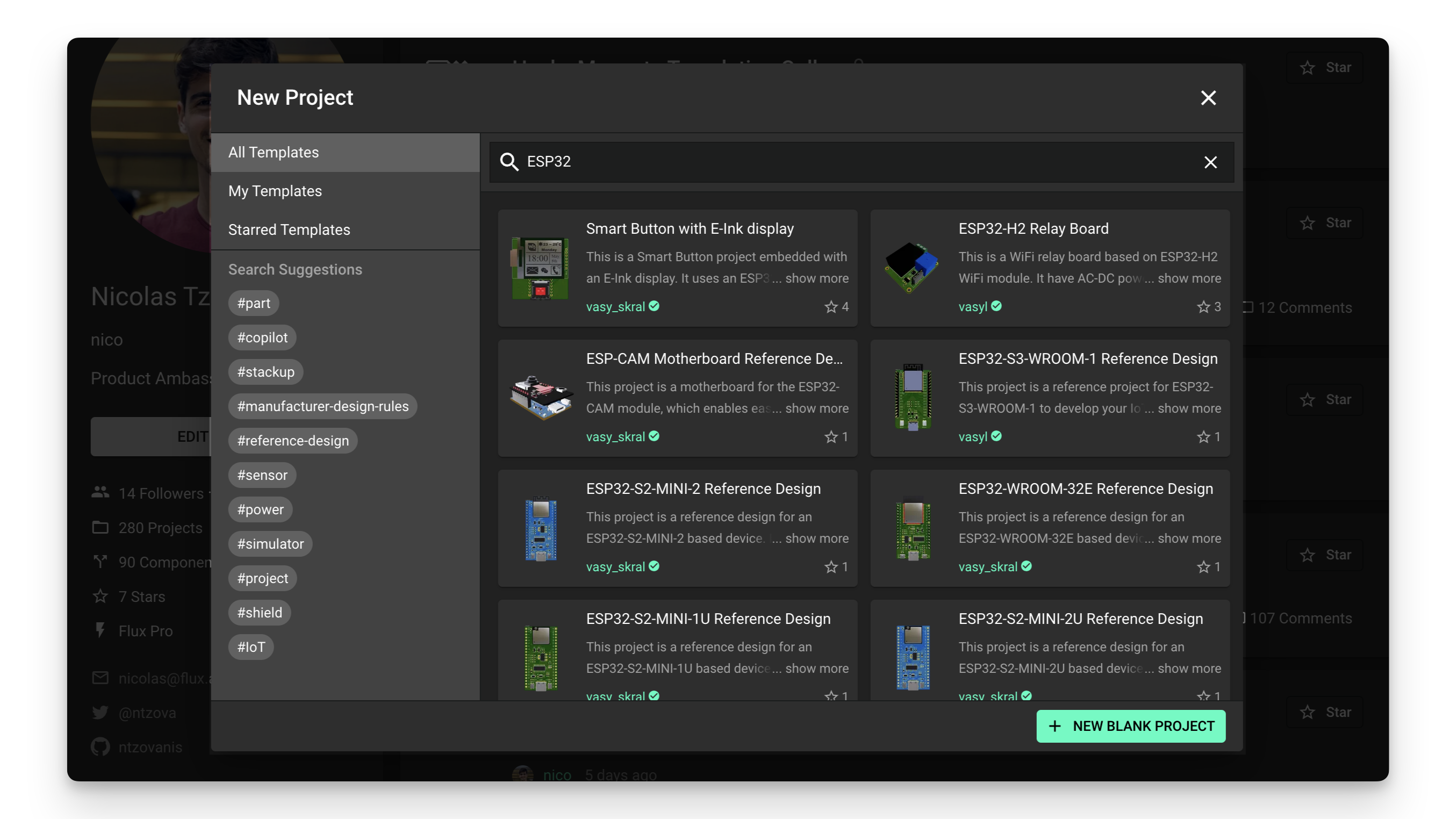Image resolution: width=1456 pixels, height=819 pixels.
Task: Expand show more on ESP32-WROOM-32E description
Action: click(1189, 538)
